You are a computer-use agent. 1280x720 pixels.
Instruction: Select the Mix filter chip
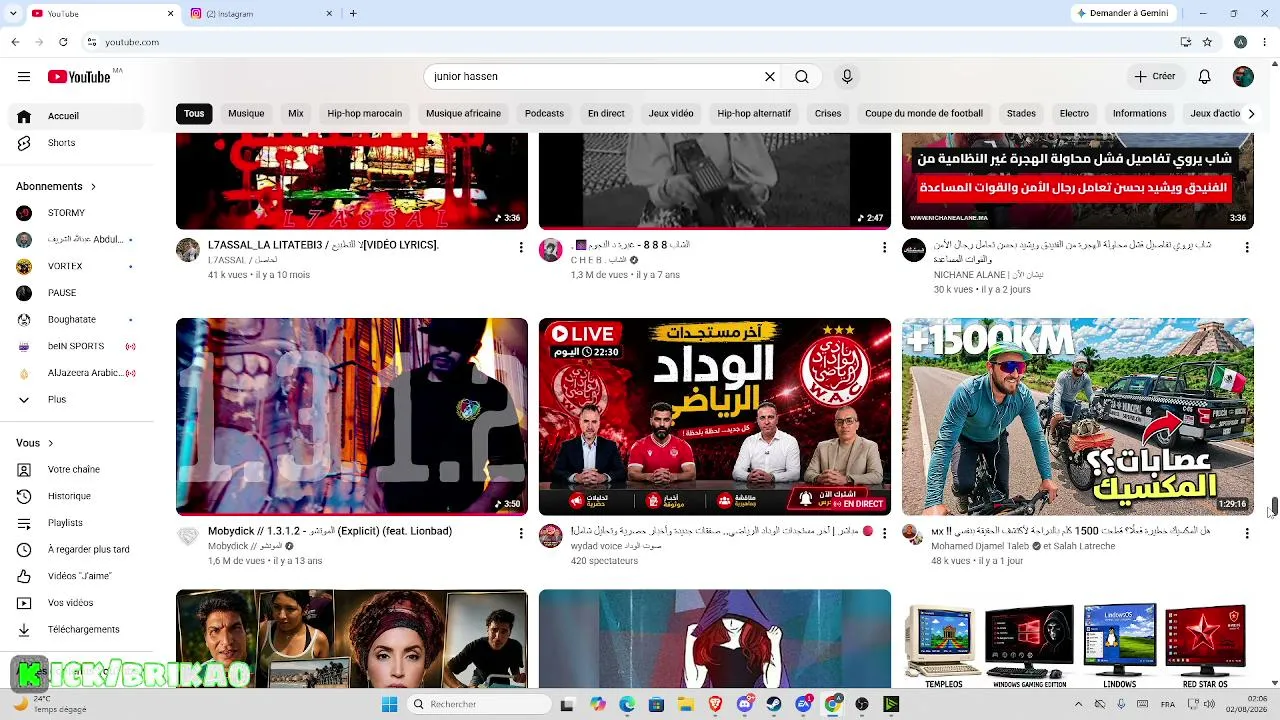(296, 114)
